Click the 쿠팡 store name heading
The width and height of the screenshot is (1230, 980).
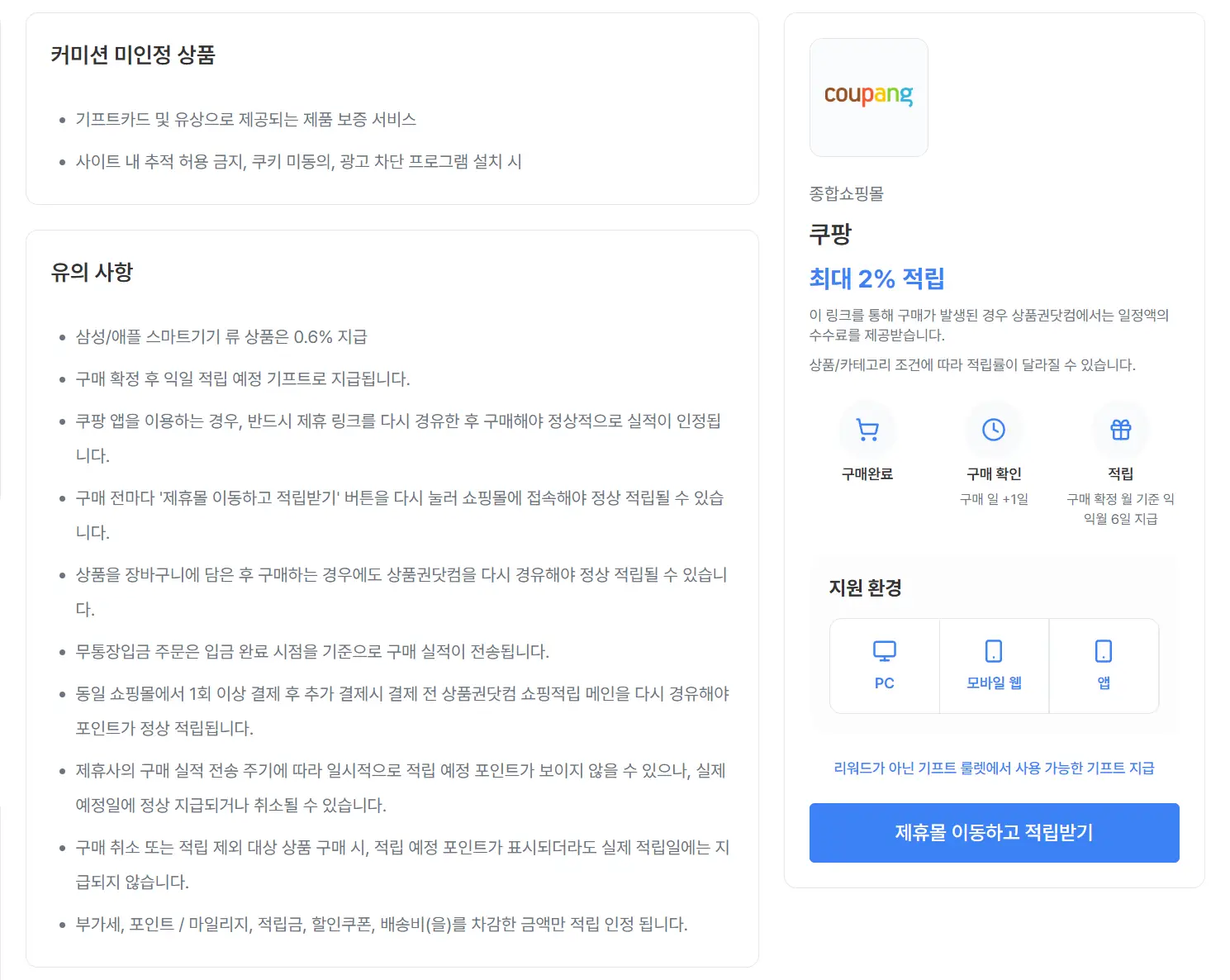[830, 234]
